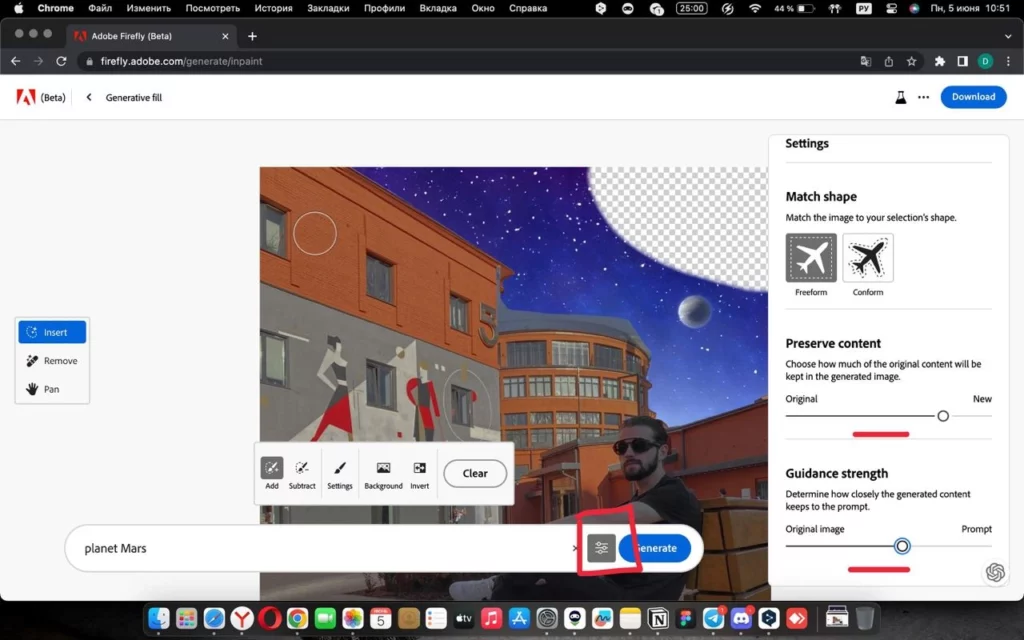This screenshot has width=1024, height=640.
Task: Click the back chevron beside Generative fill
Action: pyautogui.click(x=88, y=97)
